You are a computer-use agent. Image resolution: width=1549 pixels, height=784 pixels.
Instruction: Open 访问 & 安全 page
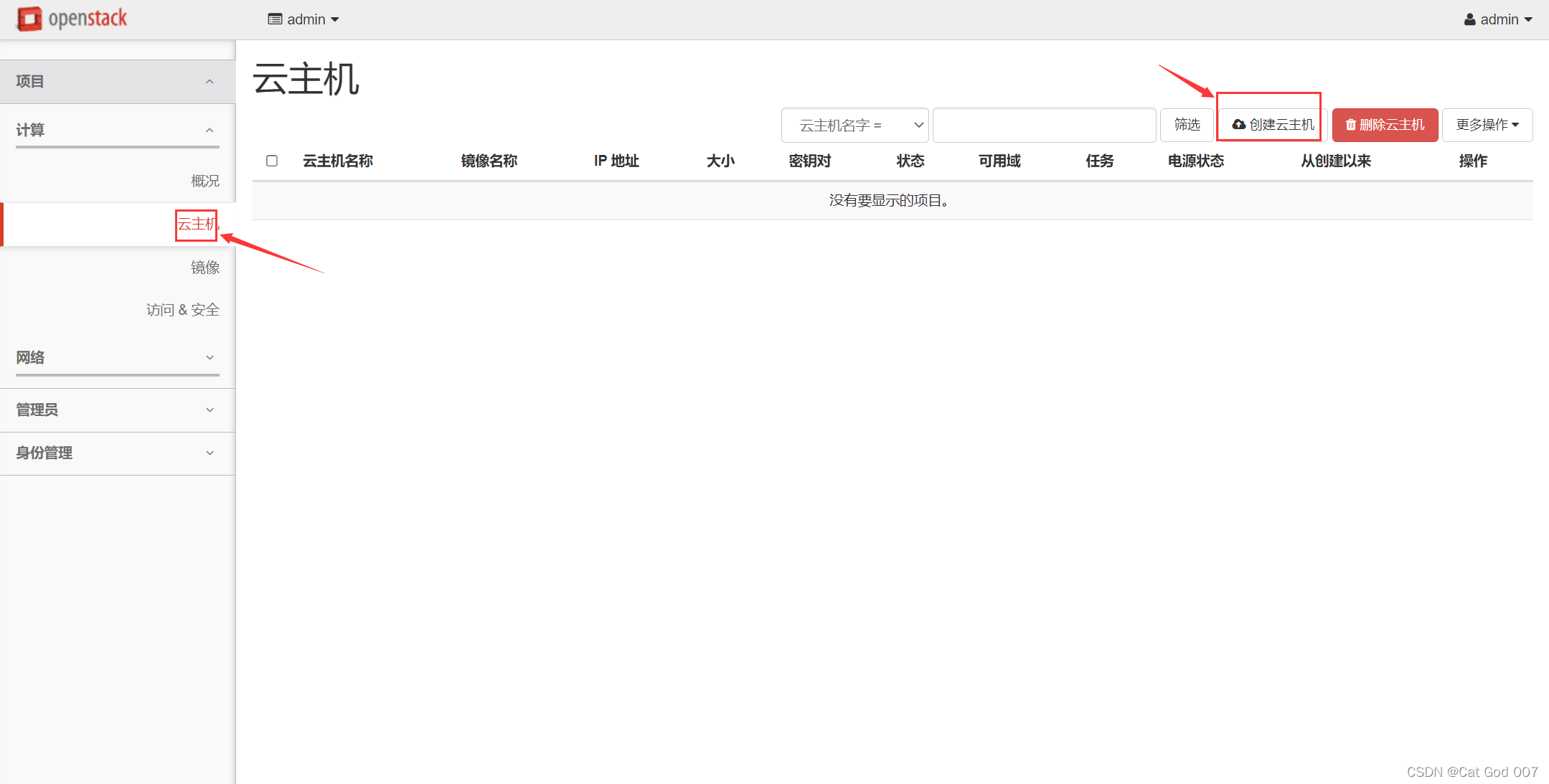pos(182,310)
